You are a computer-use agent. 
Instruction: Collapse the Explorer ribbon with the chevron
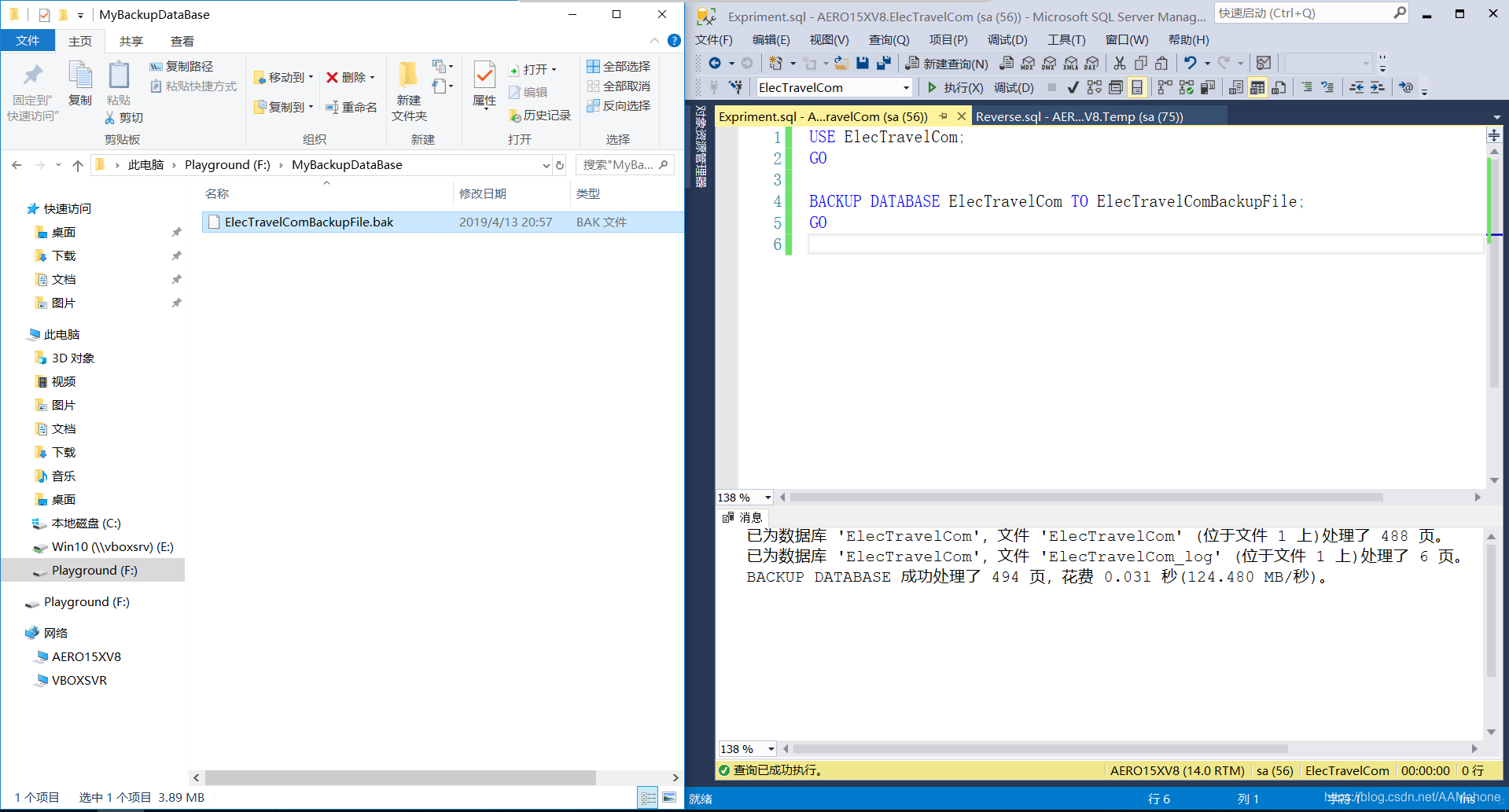654,41
